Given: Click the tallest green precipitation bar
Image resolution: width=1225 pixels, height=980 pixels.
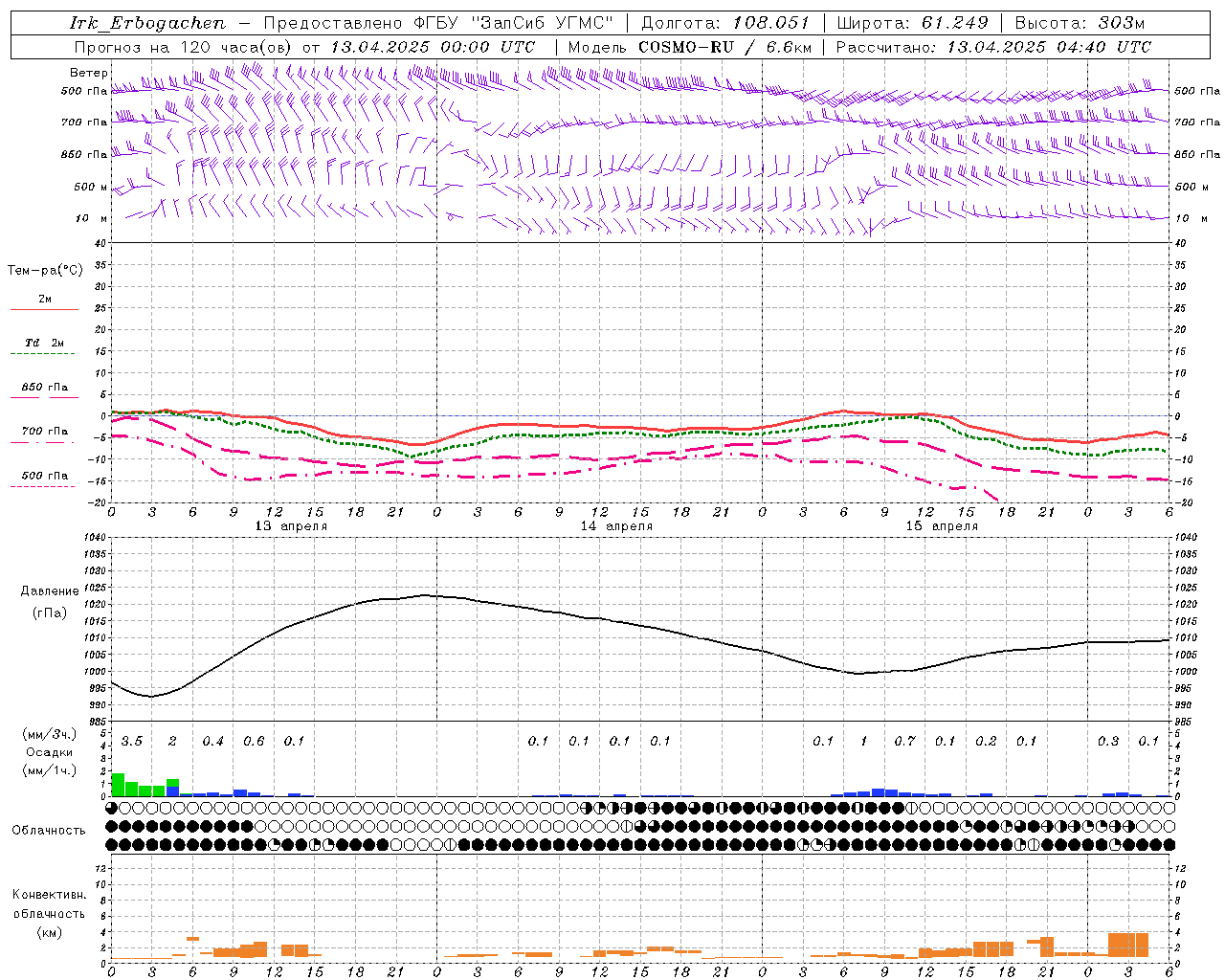Looking at the screenshot, I should 118,784.
